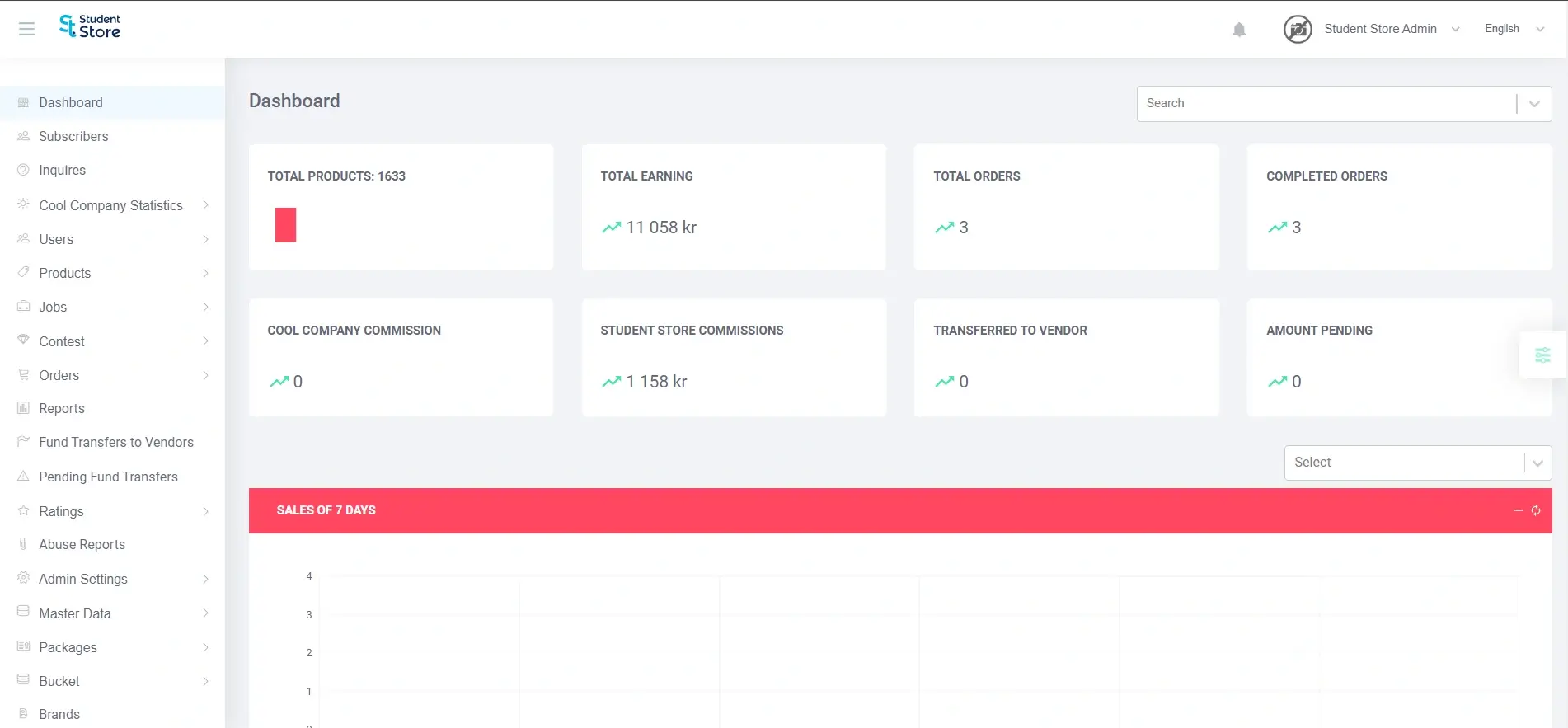Screen dimensions: 1568x728
Task: Open the Abuse Reports page
Action: pyautogui.click(x=82, y=544)
